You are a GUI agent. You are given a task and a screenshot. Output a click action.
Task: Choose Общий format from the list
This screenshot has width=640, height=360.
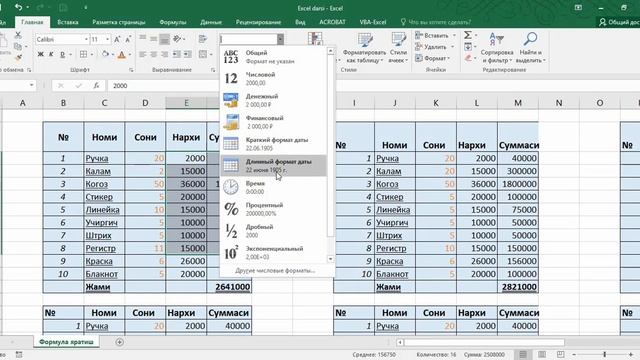point(273,57)
